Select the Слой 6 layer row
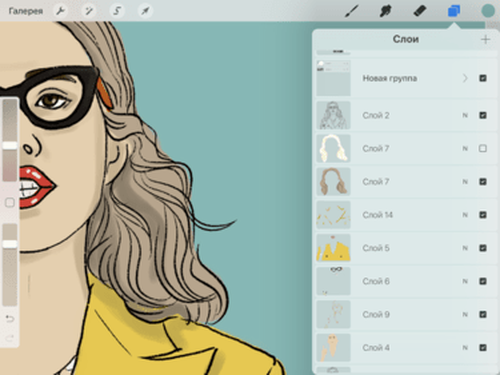The image size is (500, 375). (x=406, y=281)
